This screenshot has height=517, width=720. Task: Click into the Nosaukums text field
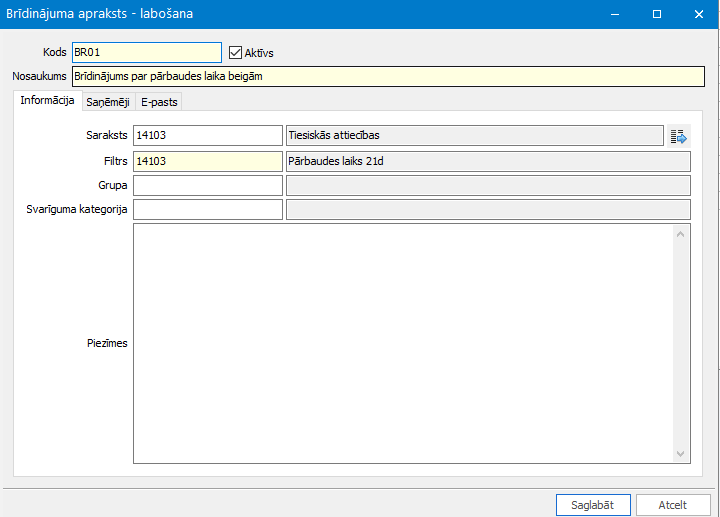click(388, 76)
